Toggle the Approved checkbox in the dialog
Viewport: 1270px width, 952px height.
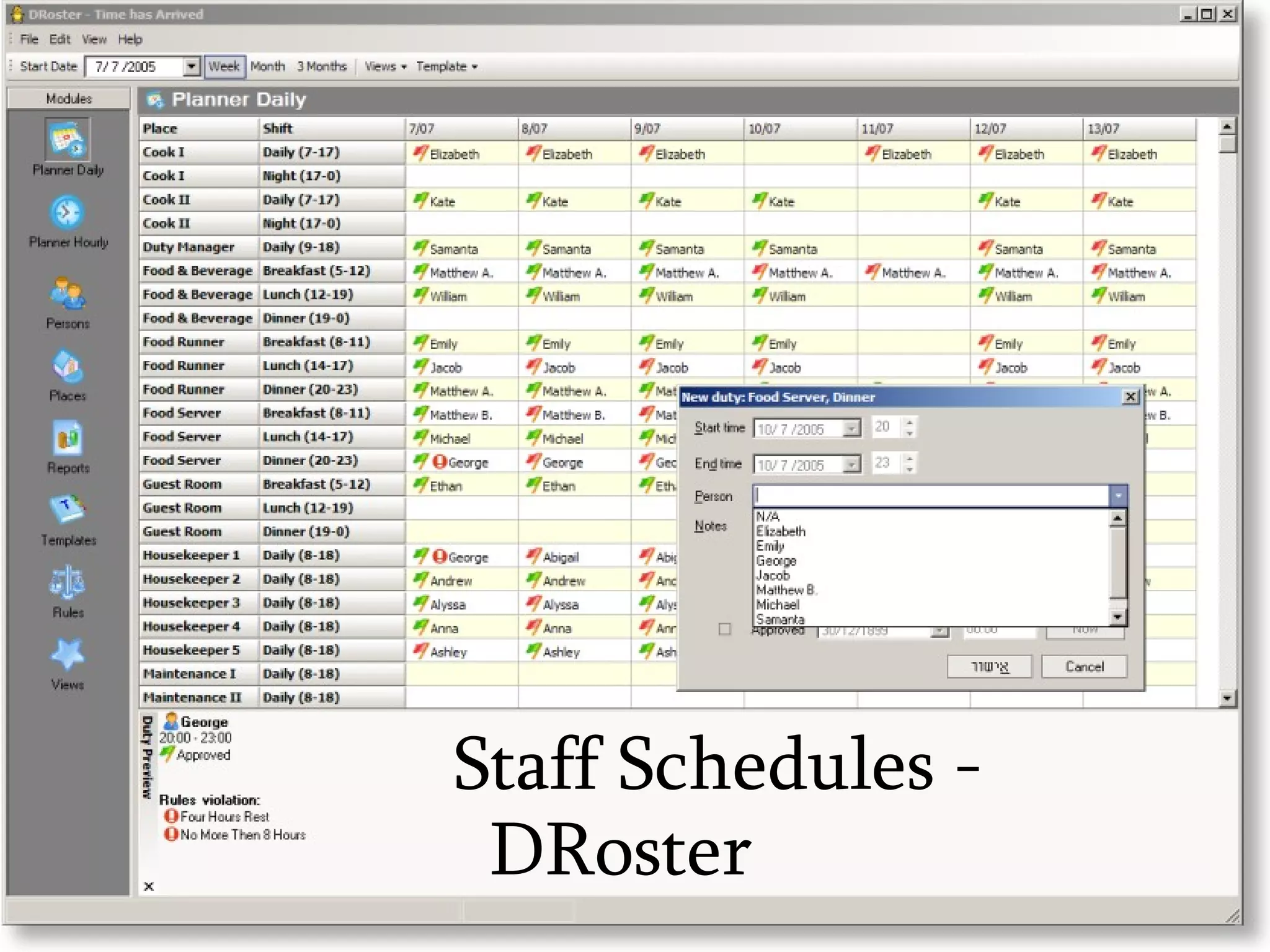724,629
